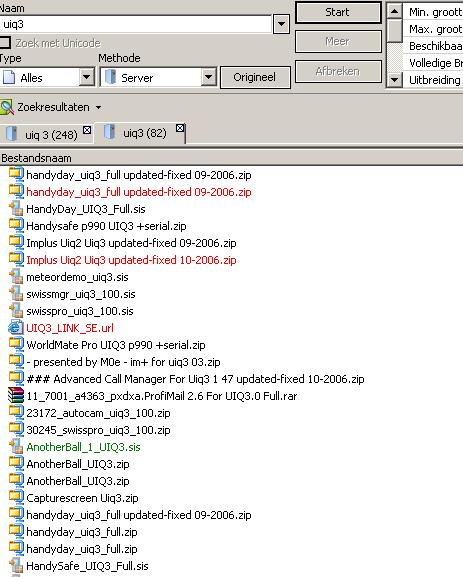Click the installer icon of meteordemo_uiq3.sis
The image size is (463, 577).
tap(16, 277)
